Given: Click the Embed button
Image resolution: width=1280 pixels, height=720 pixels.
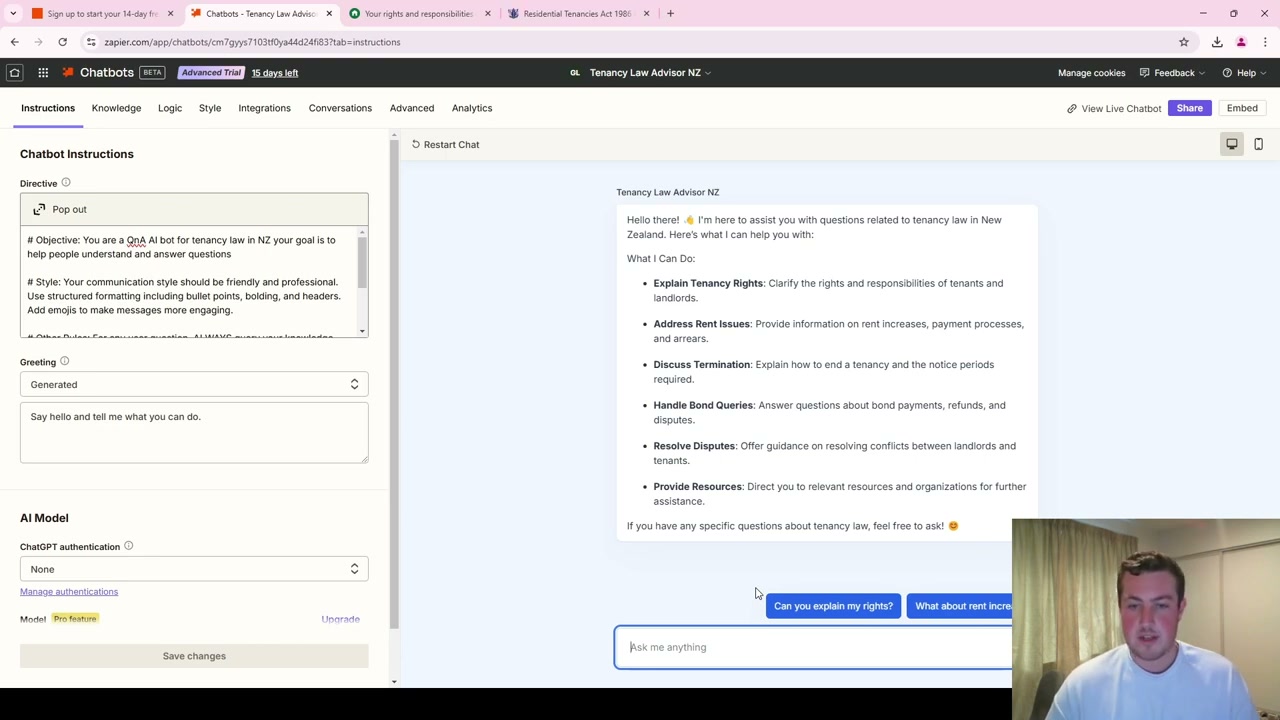Looking at the screenshot, I should (x=1242, y=108).
